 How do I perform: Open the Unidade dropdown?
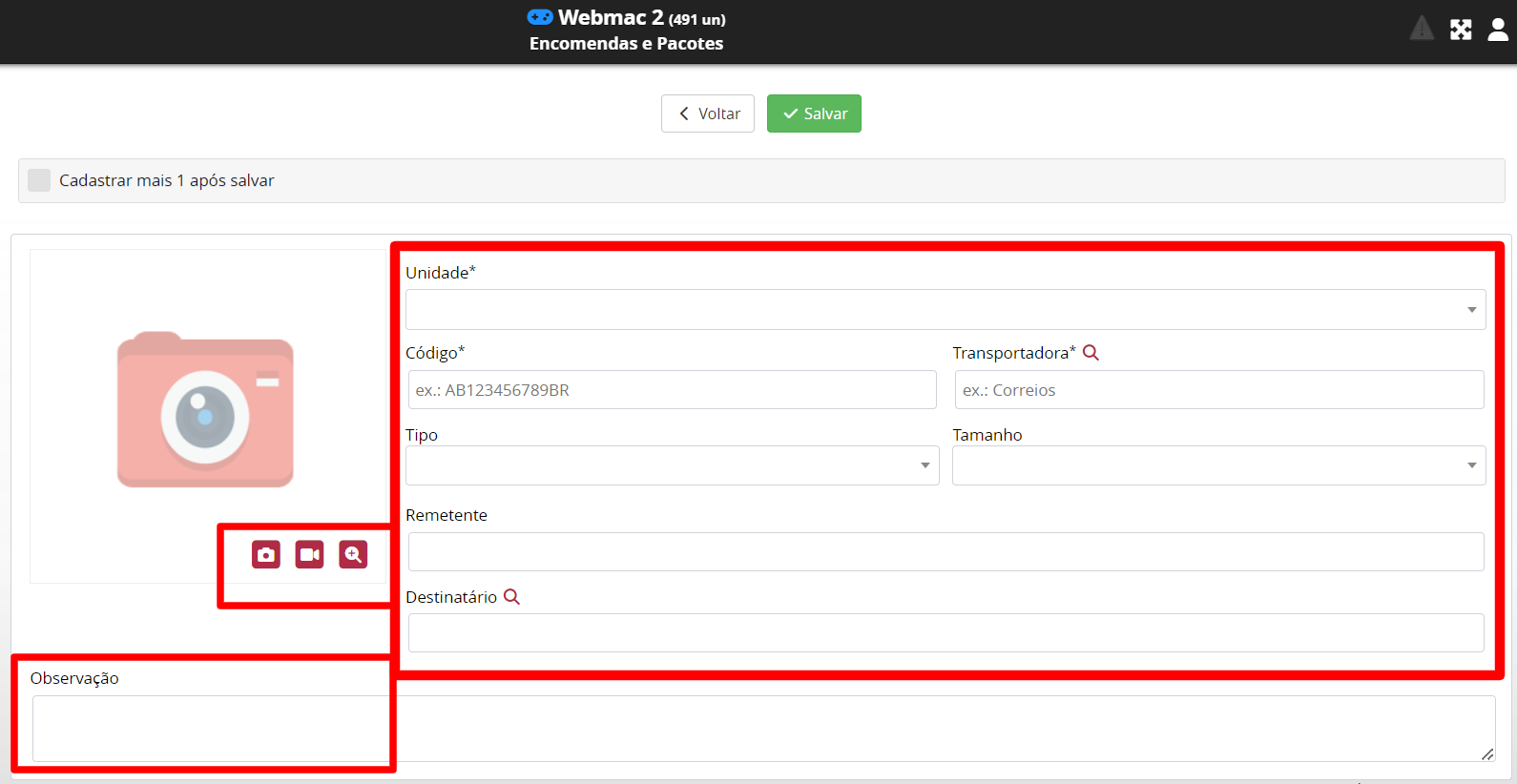click(x=945, y=310)
